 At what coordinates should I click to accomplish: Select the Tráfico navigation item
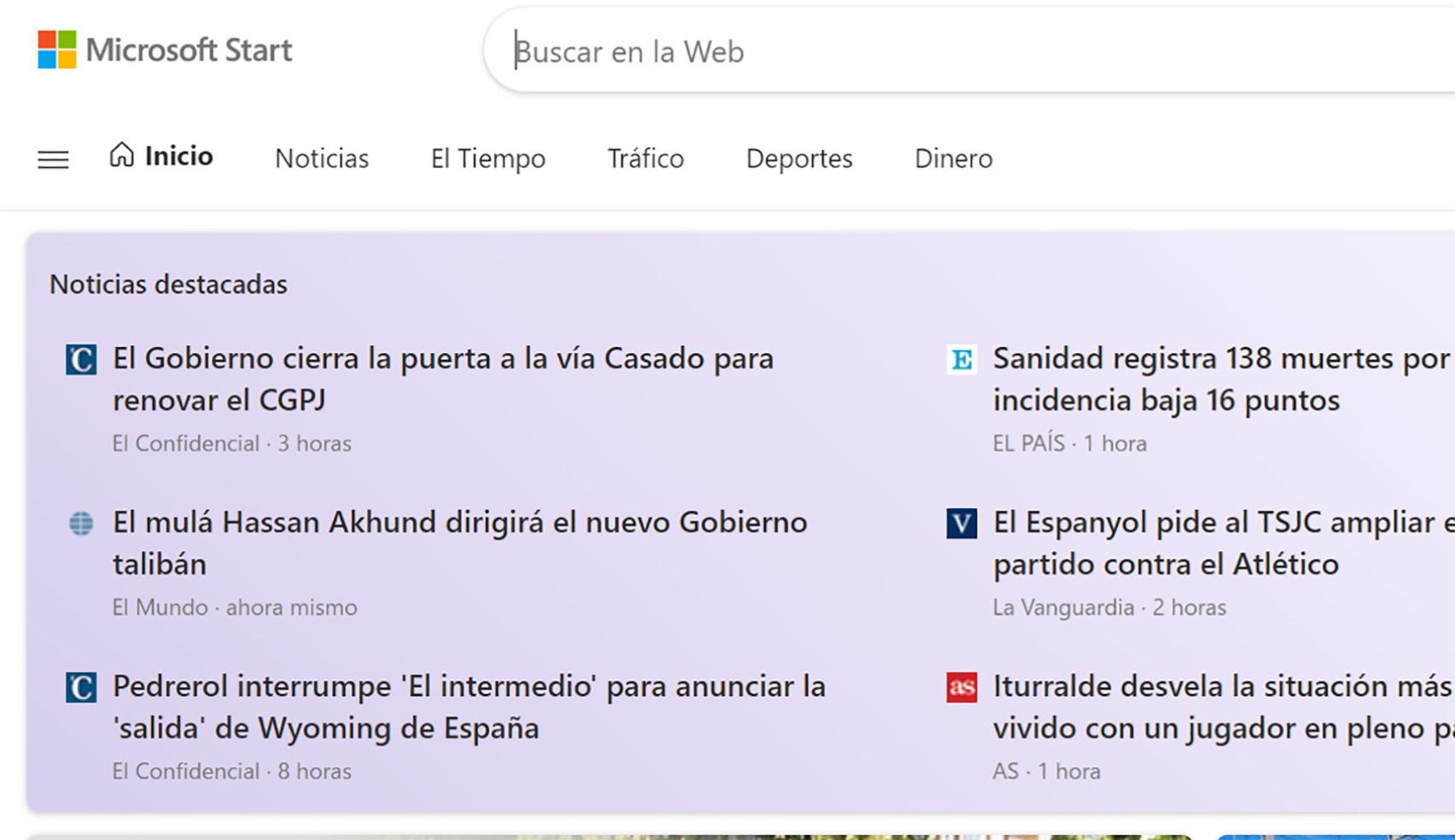pos(645,159)
